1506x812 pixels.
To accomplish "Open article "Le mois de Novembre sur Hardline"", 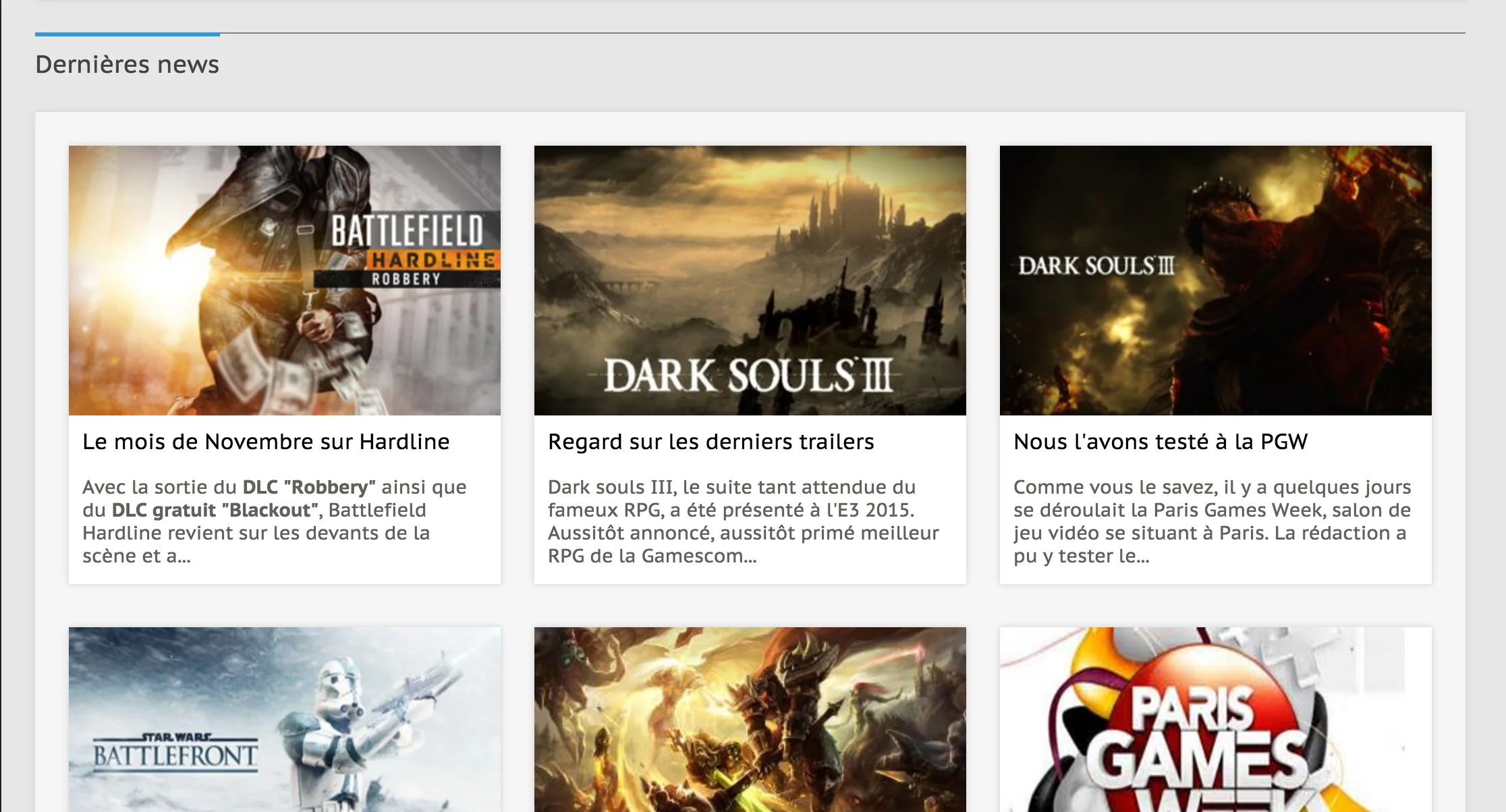I will 266,441.
